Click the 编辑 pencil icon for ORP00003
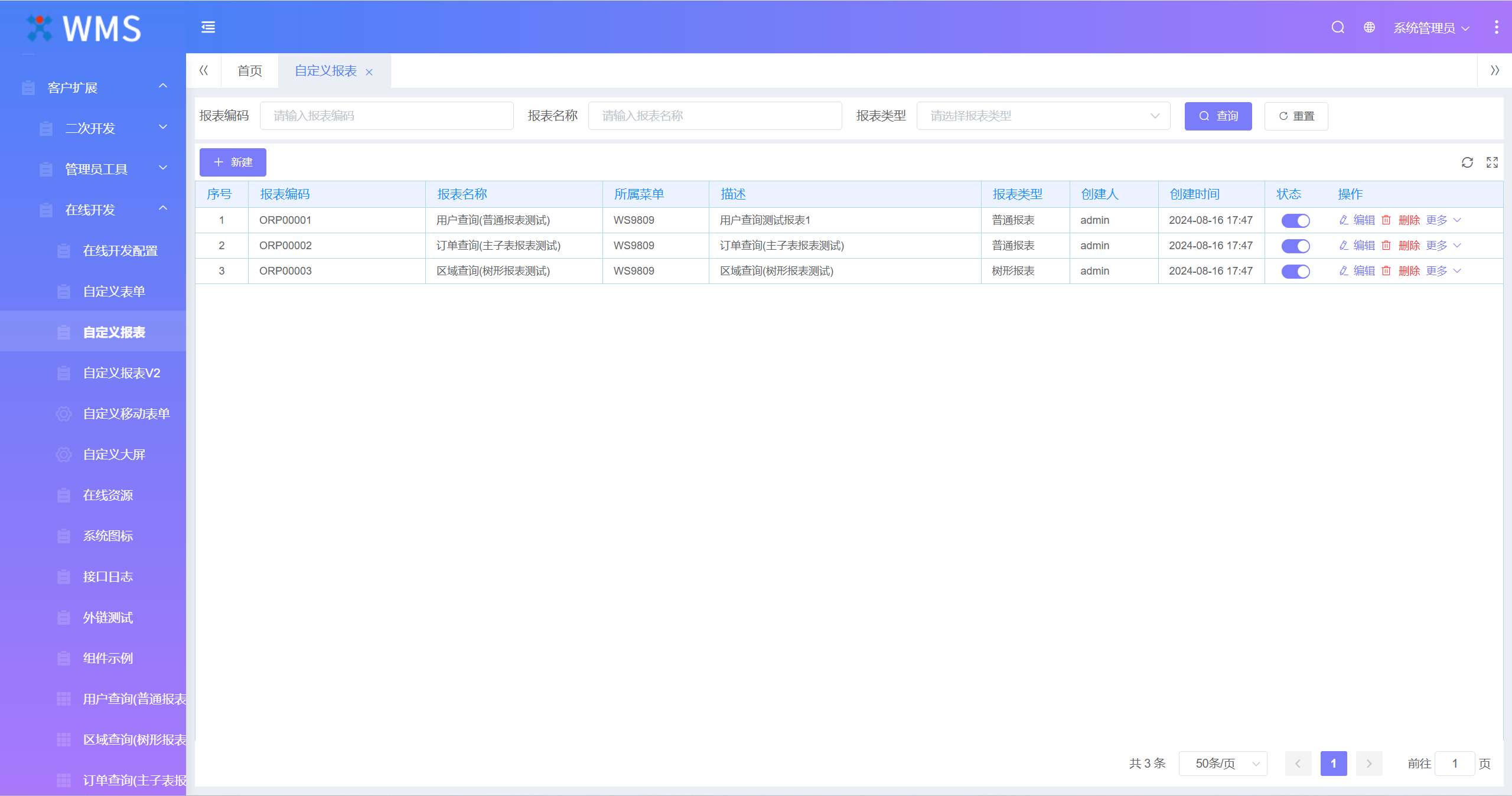The width and height of the screenshot is (1512, 796). [x=1344, y=271]
